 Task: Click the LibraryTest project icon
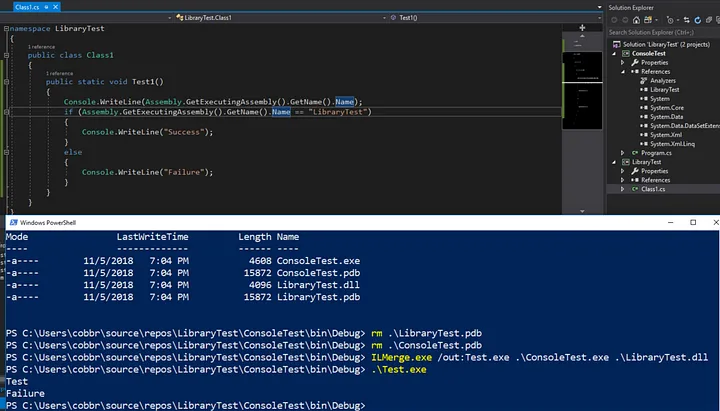625,162
